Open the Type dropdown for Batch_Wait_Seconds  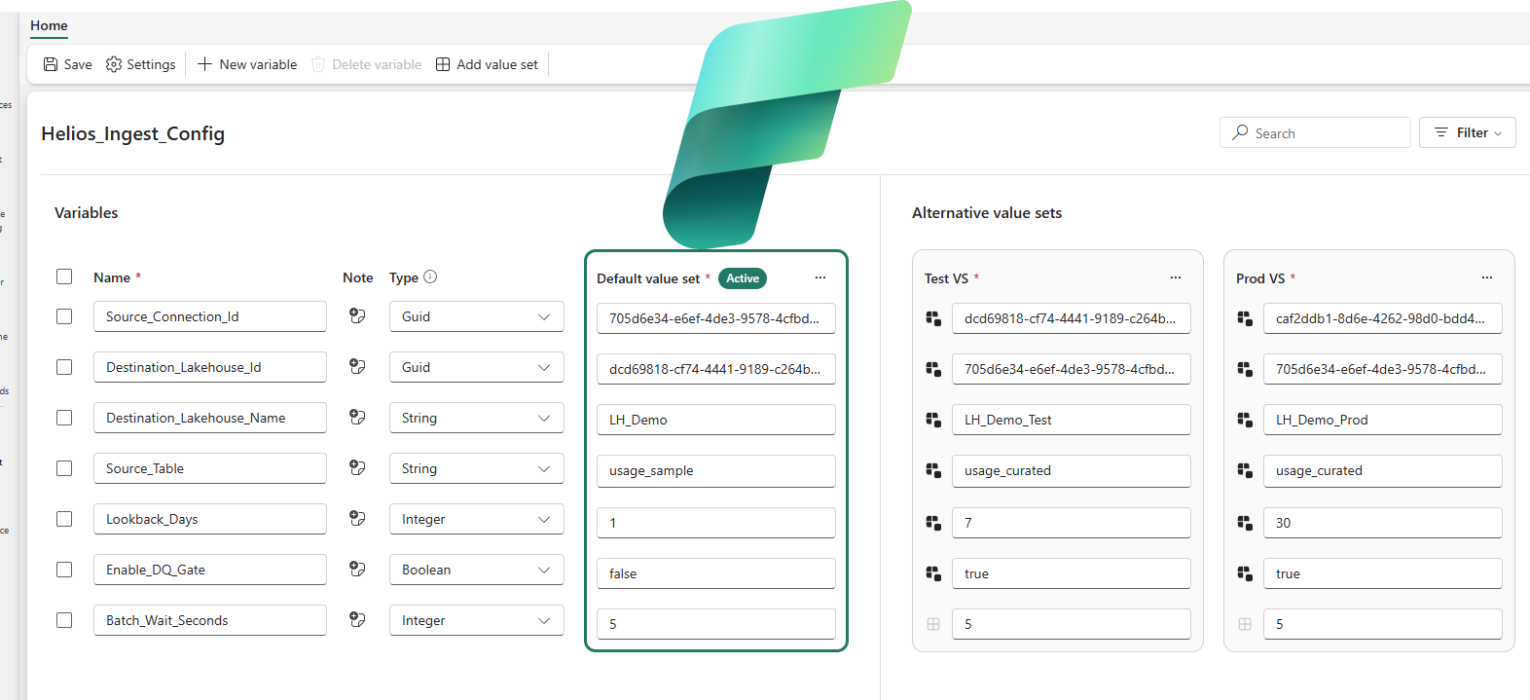point(476,620)
